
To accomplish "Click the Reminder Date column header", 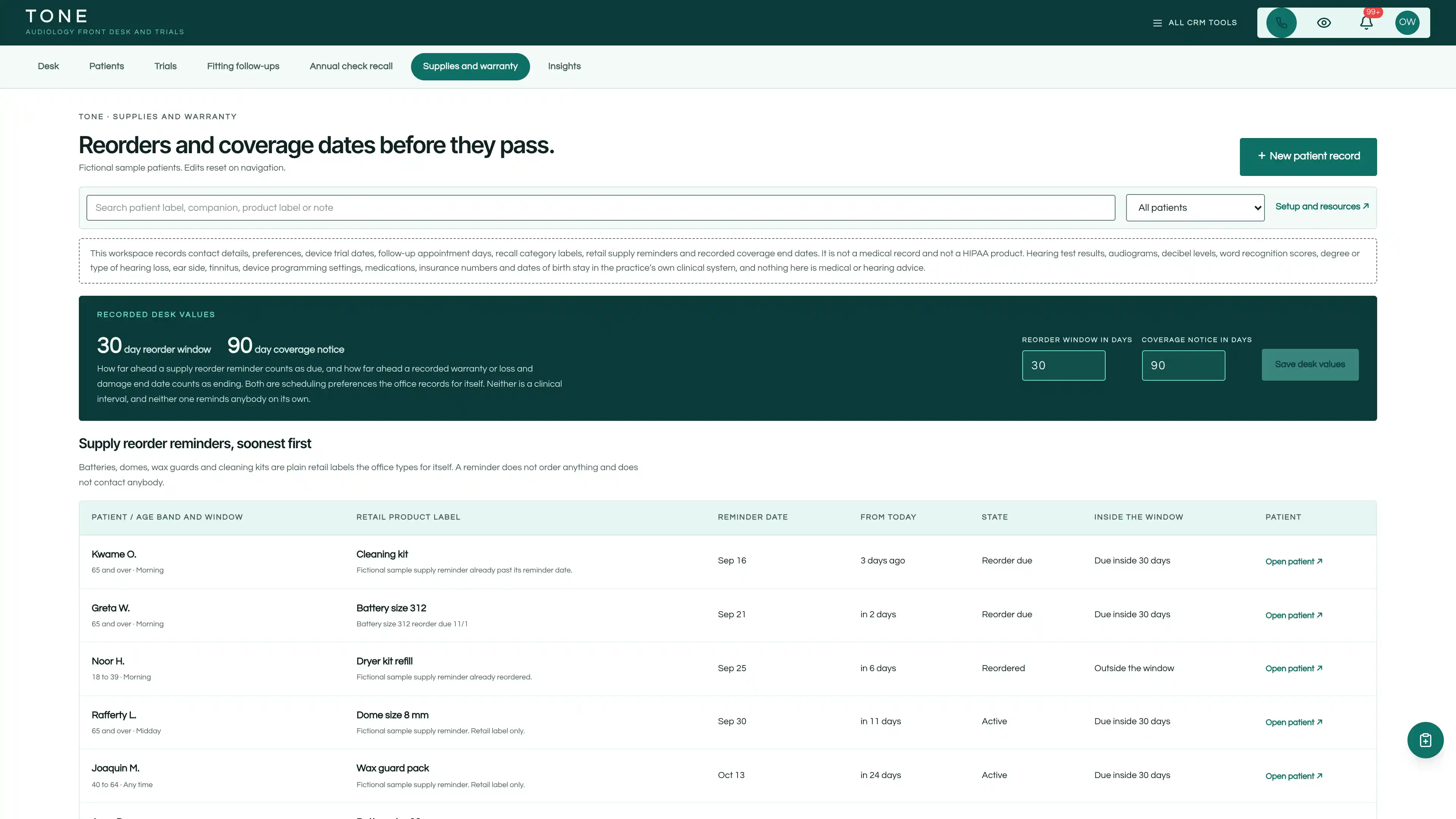I will [752, 516].
